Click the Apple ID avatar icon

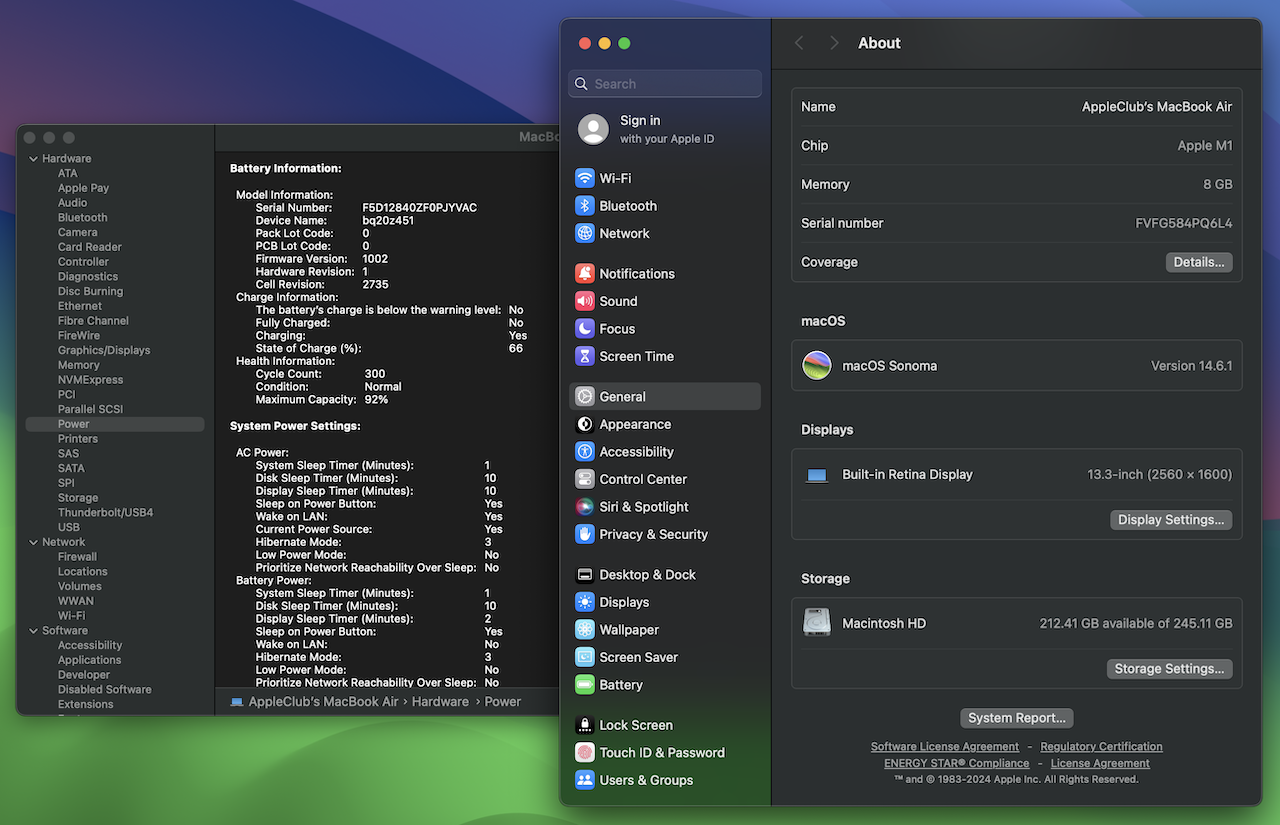pos(593,129)
